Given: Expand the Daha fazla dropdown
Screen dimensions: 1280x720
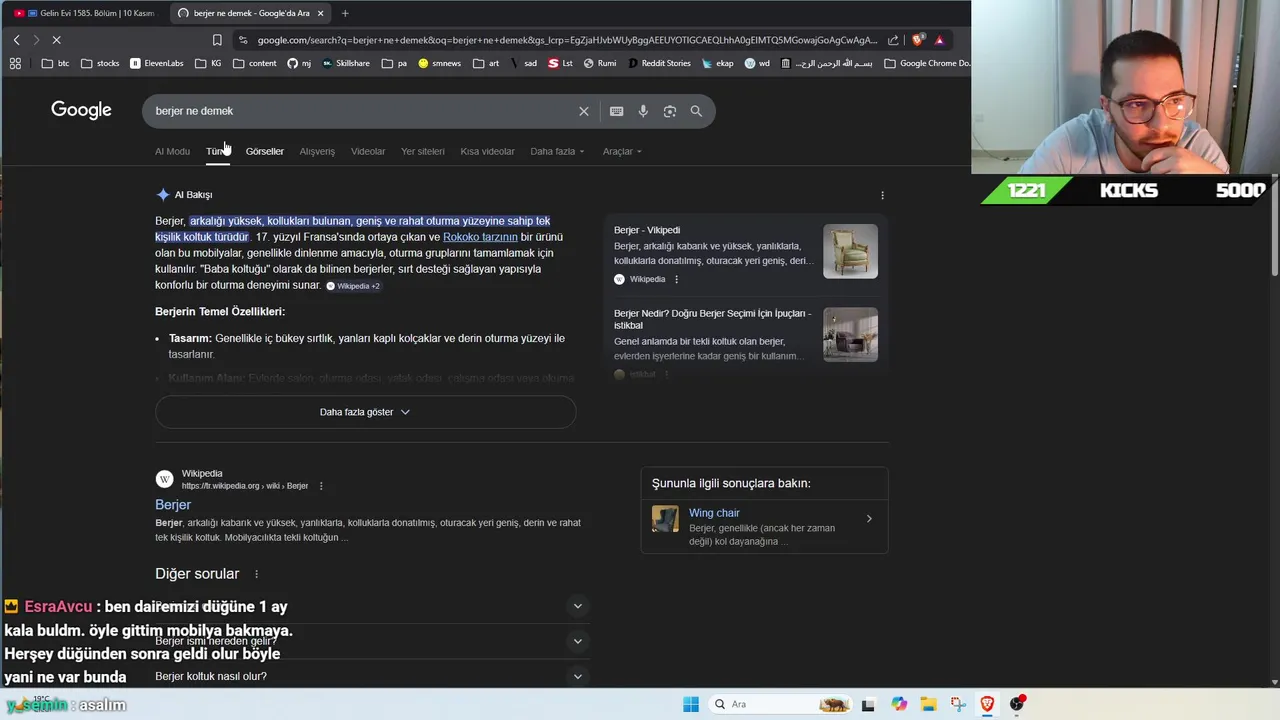Looking at the screenshot, I should coord(557,151).
